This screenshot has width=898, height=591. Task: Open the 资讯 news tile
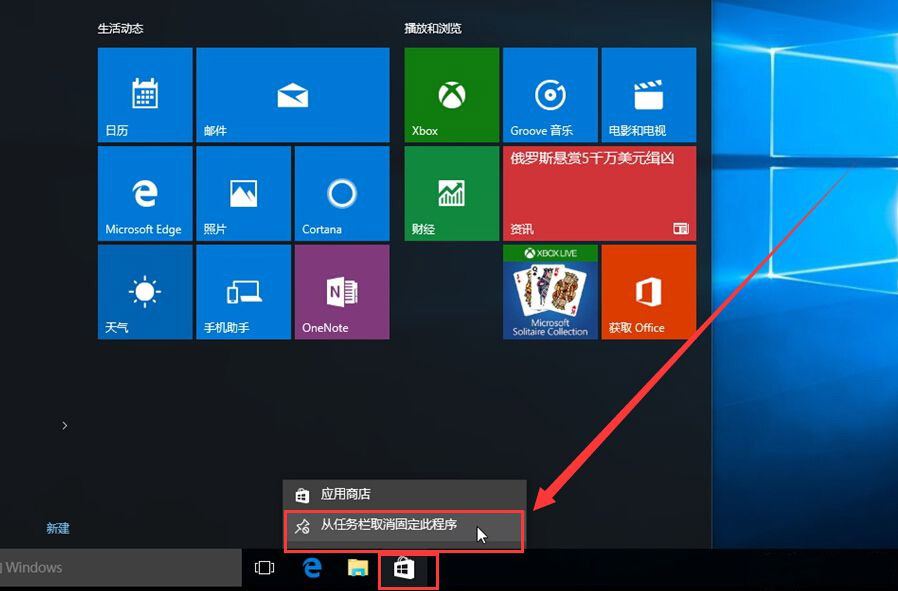click(600, 194)
